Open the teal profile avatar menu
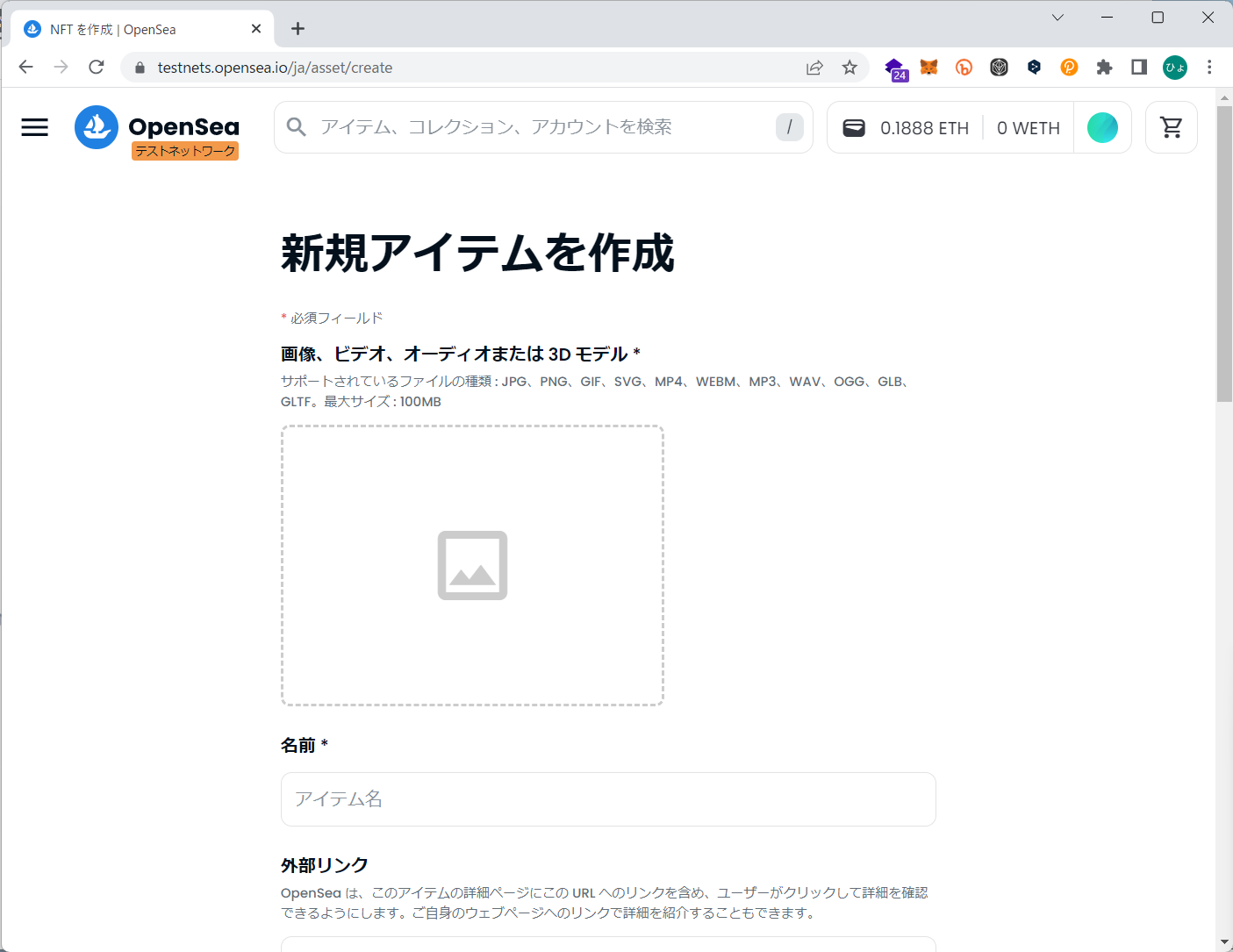Image resolution: width=1233 pixels, height=952 pixels. [1102, 128]
